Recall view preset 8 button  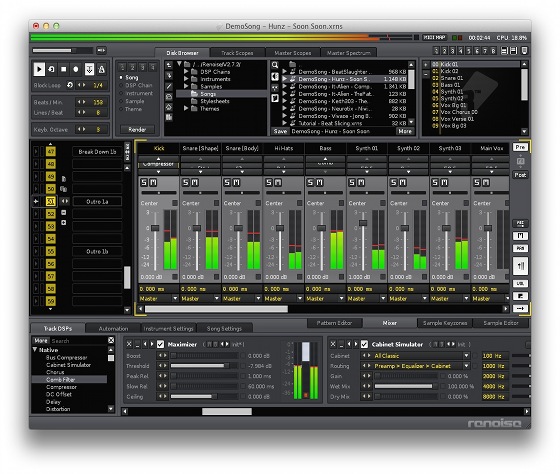(493, 51)
